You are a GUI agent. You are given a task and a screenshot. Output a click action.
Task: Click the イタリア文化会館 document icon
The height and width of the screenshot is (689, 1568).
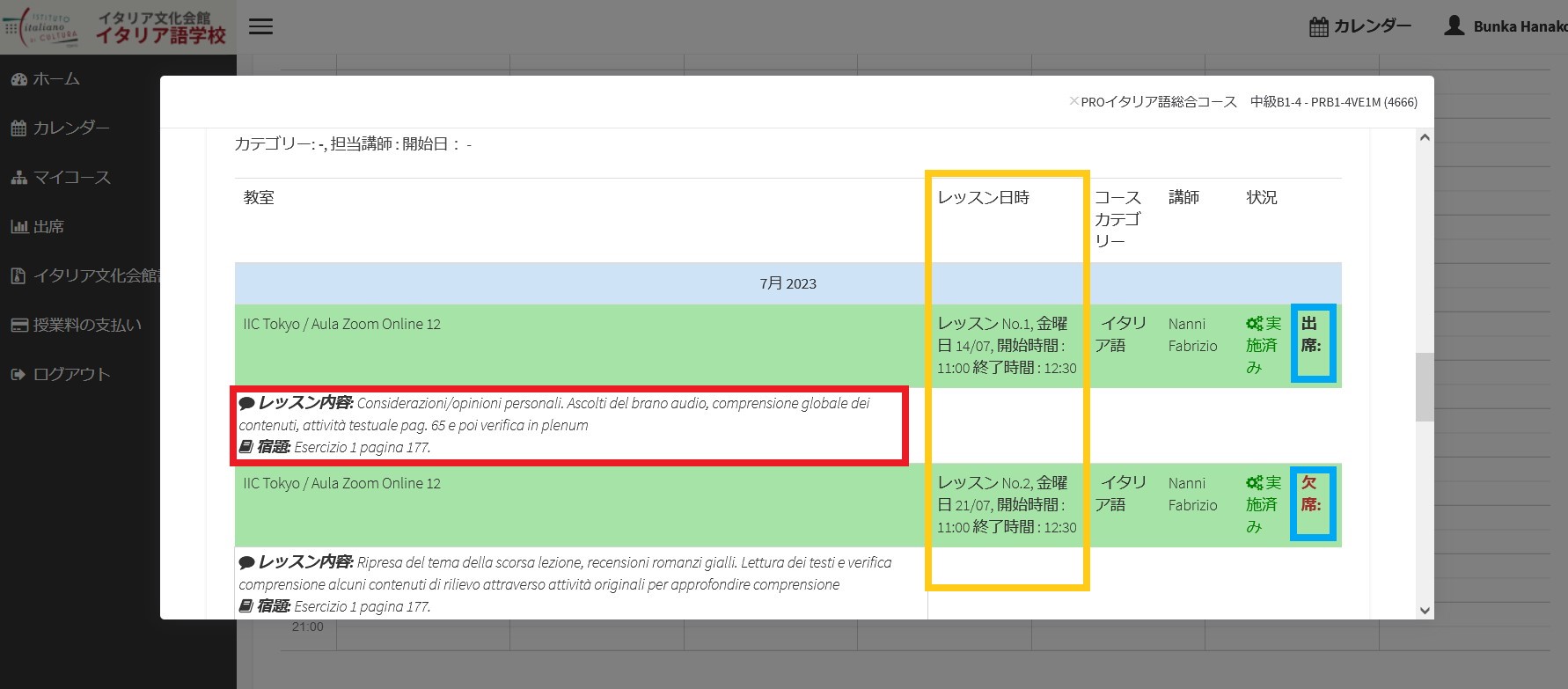click(19, 276)
